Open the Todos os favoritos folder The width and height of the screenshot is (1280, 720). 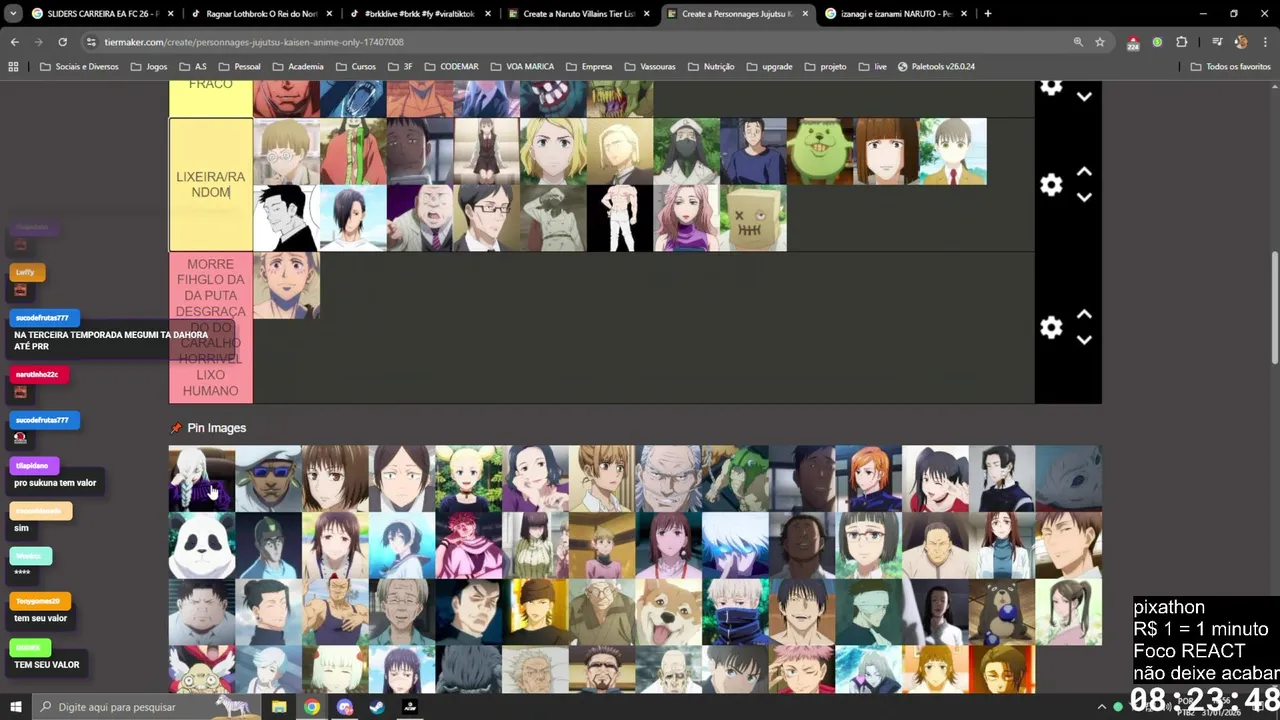(x=1231, y=66)
